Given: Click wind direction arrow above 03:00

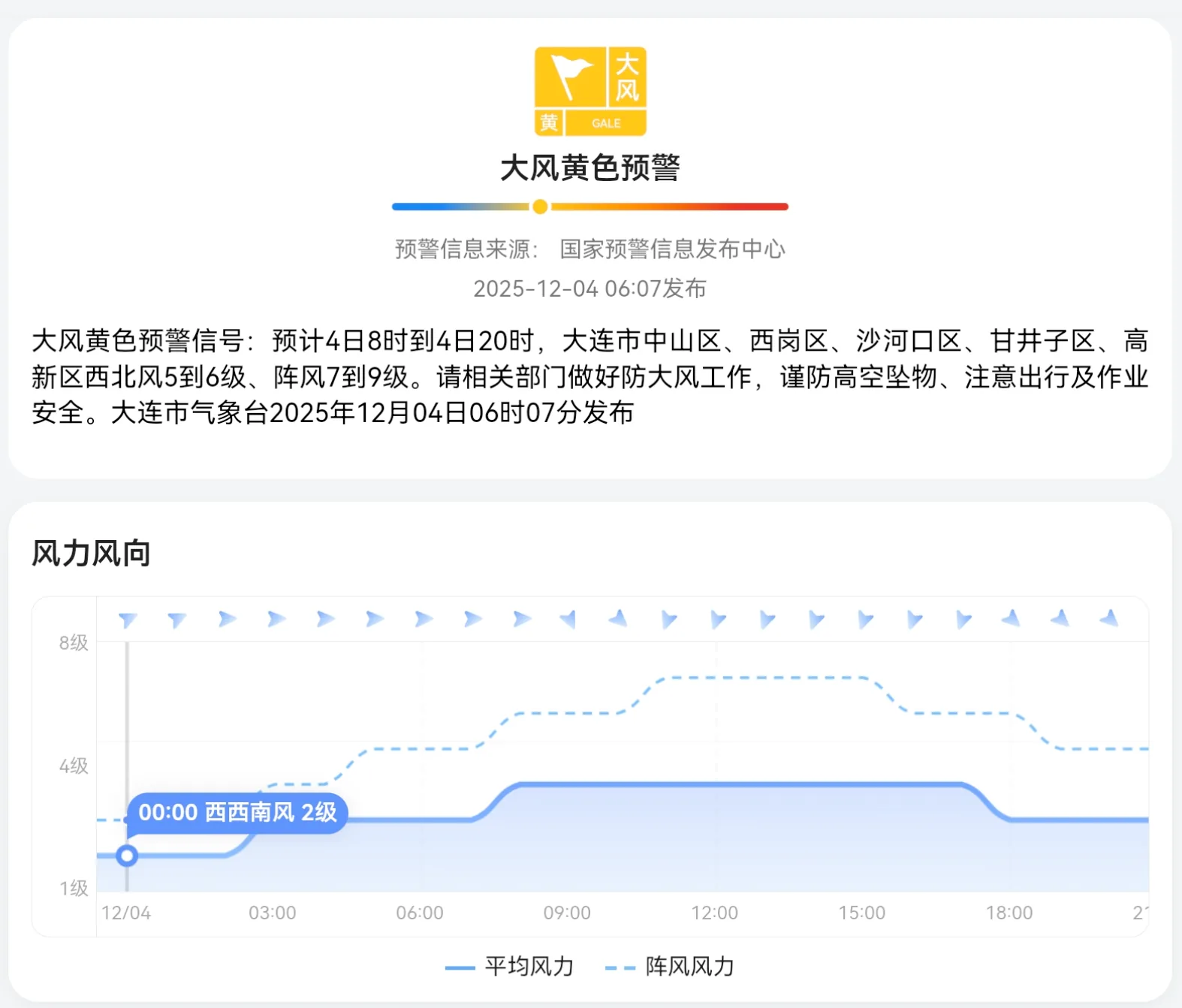Looking at the screenshot, I should [x=276, y=619].
